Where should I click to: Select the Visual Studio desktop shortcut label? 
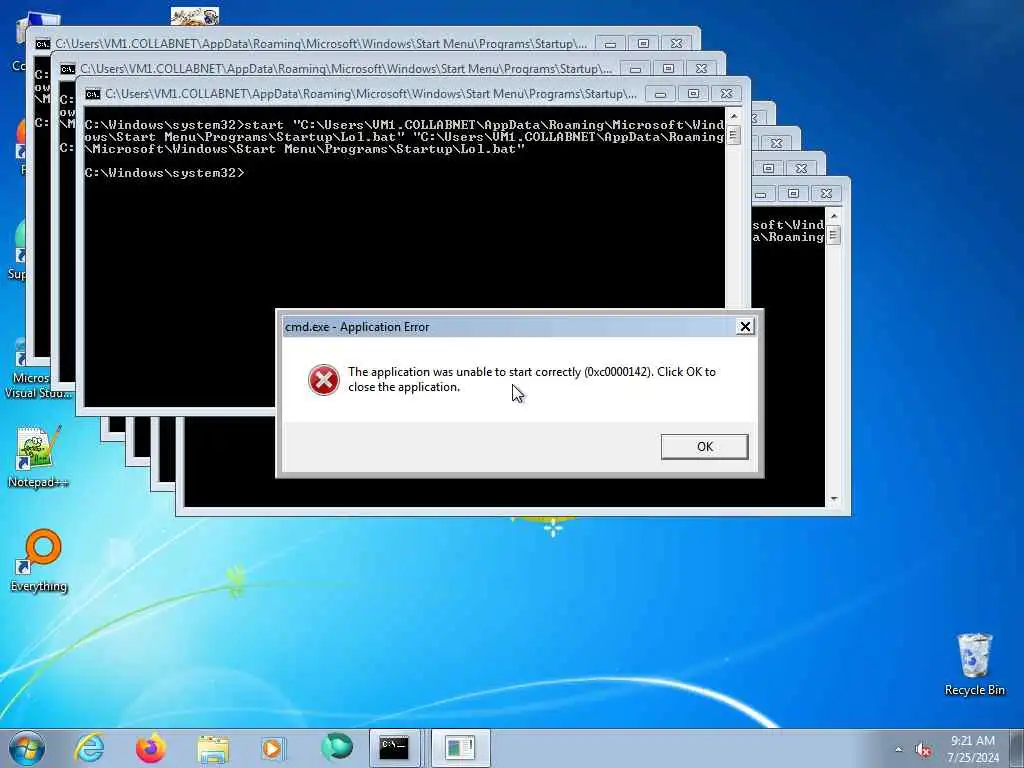pyautogui.click(x=38, y=385)
